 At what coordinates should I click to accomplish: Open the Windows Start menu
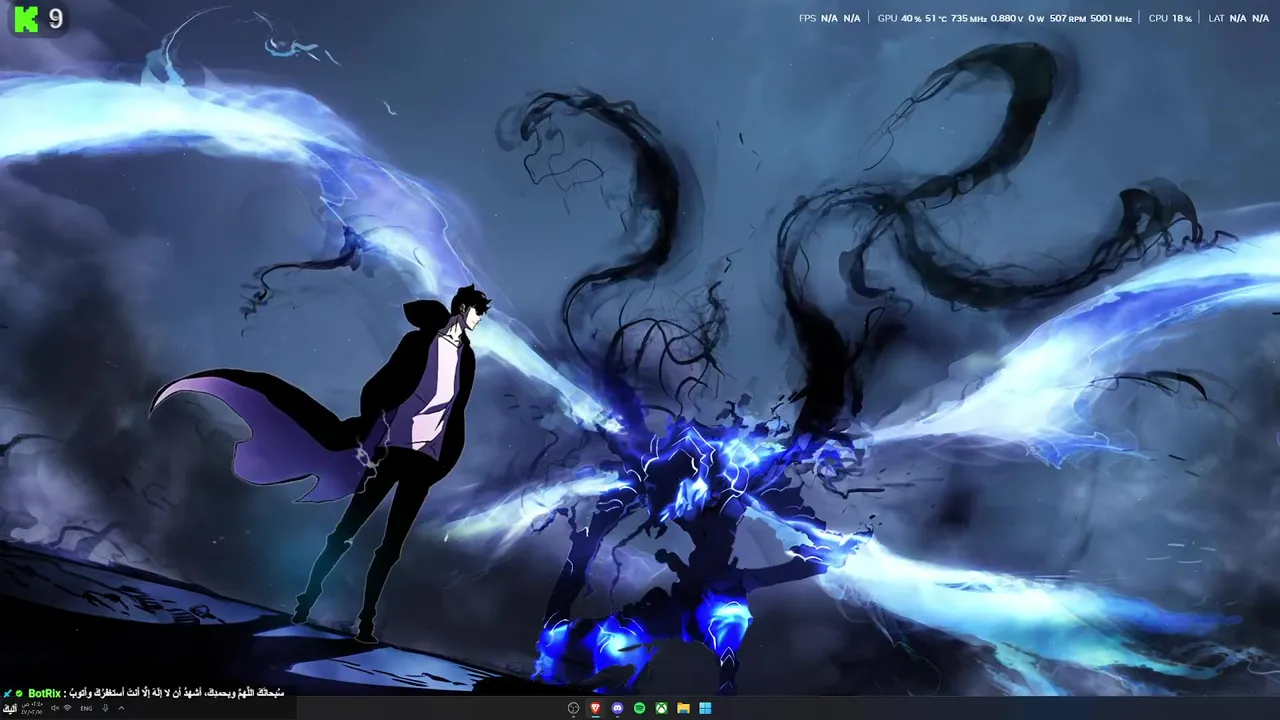click(705, 708)
